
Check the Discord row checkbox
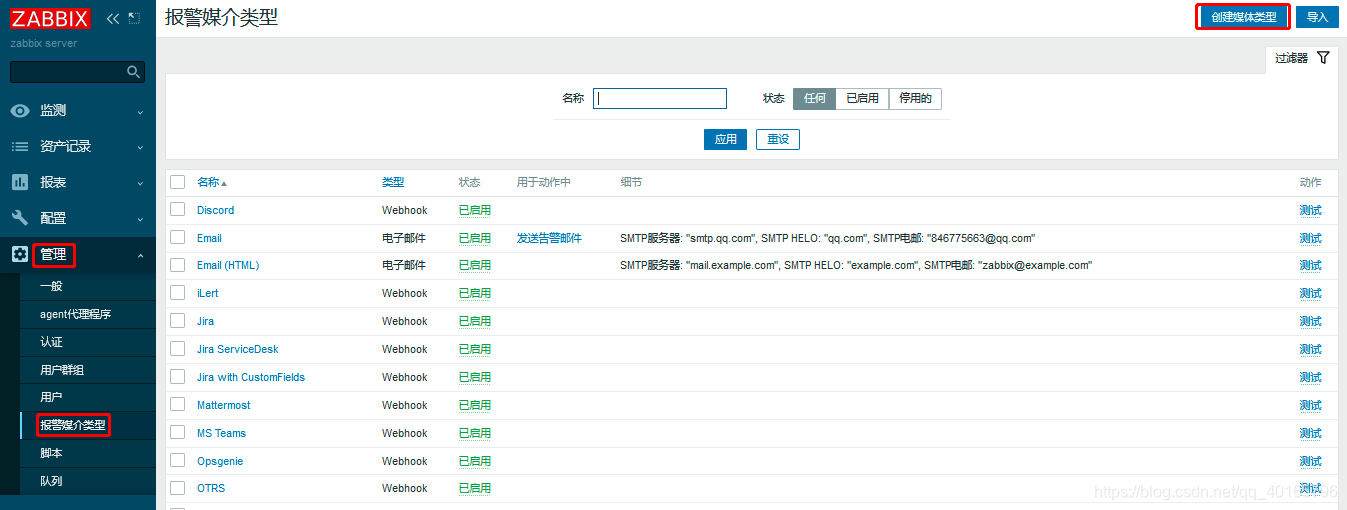click(x=178, y=209)
